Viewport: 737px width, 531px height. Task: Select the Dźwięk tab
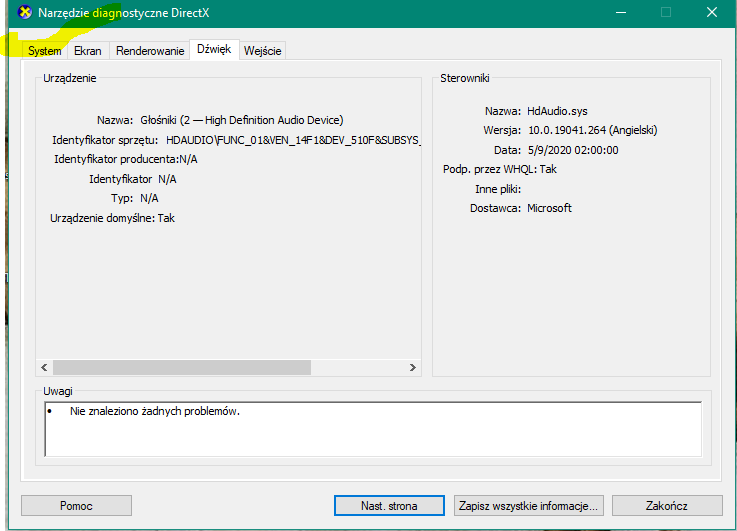click(x=214, y=49)
